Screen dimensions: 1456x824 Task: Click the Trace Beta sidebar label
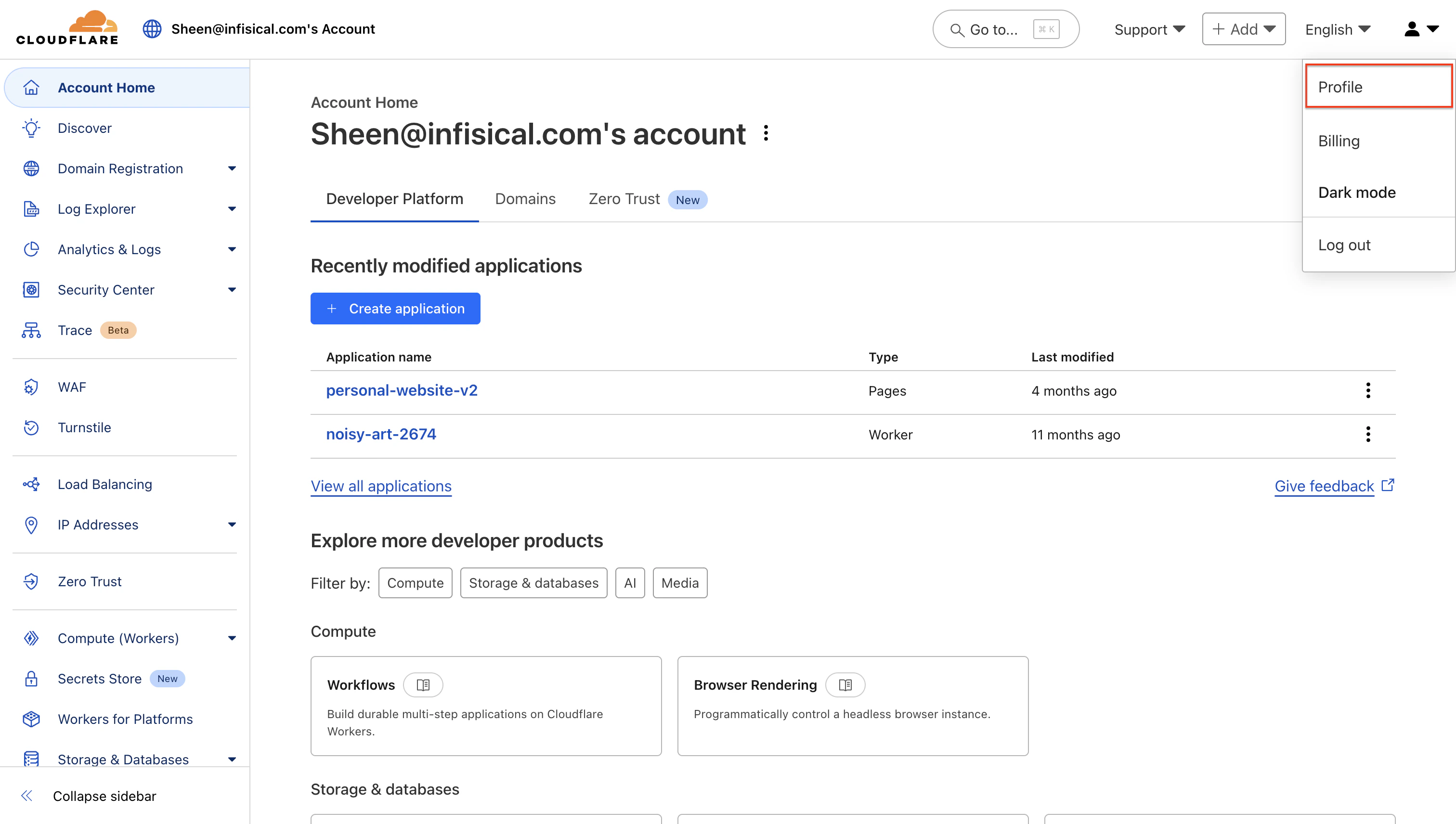97,331
